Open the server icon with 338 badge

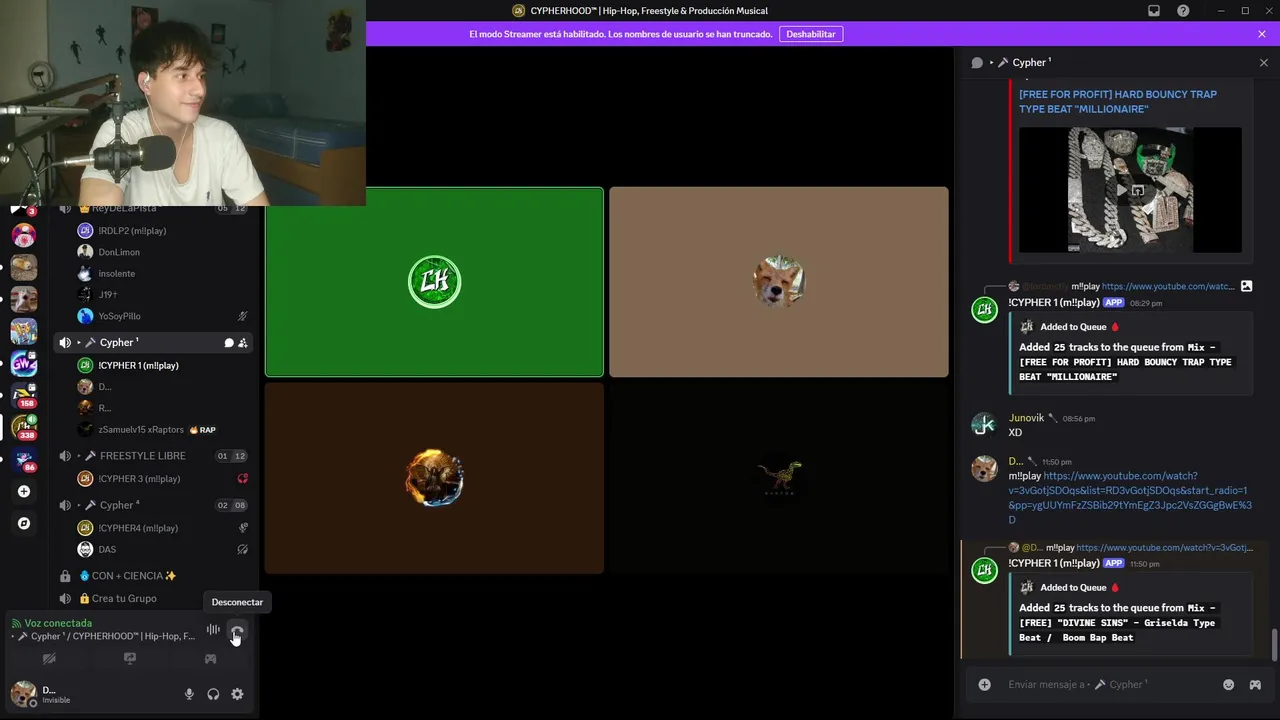click(x=24, y=427)
